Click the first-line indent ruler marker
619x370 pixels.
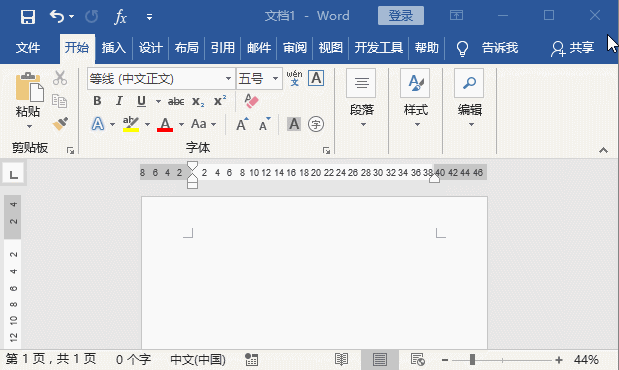click(x=192, y=166)
